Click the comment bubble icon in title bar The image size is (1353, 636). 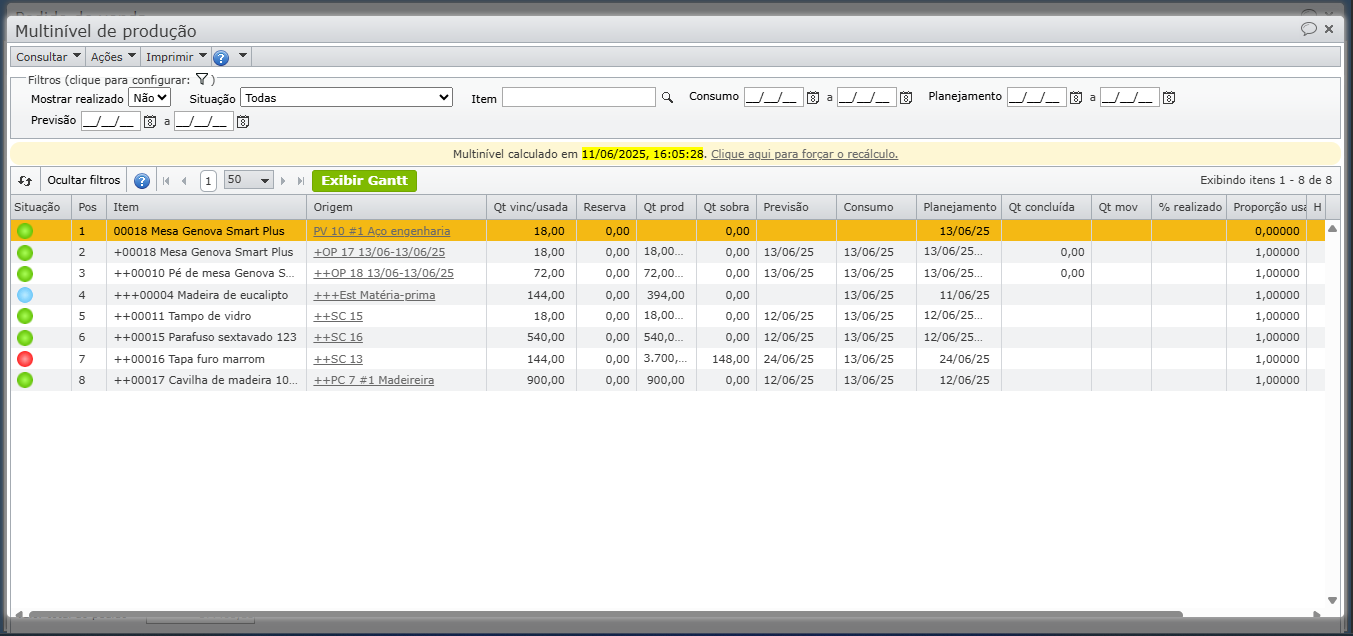tap(1308, 29)
